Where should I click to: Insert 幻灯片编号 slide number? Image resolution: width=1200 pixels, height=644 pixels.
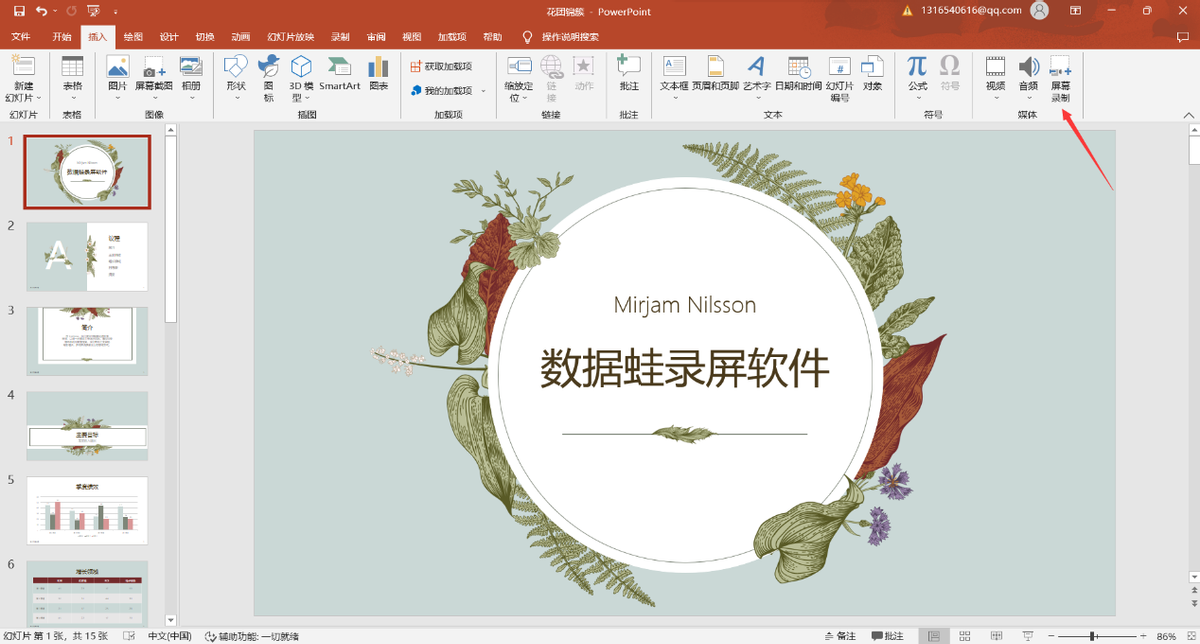(x=840, y=79)
